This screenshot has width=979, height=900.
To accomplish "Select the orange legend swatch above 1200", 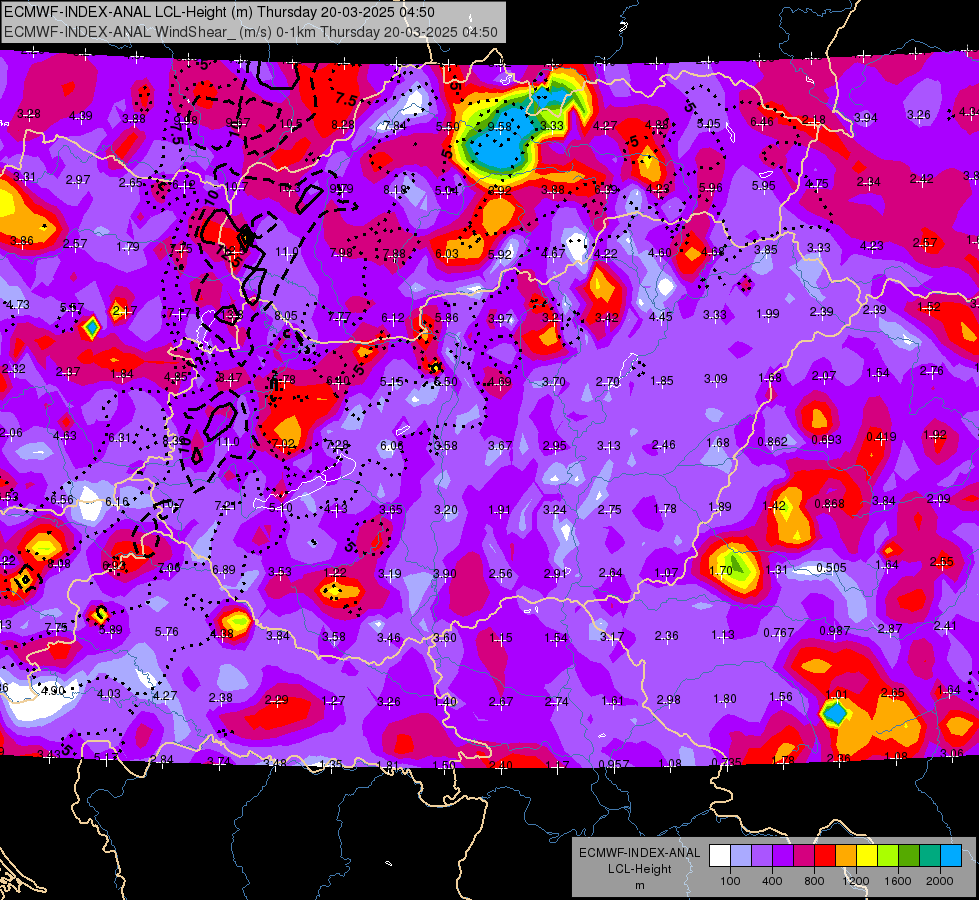I will click(846, 856).
